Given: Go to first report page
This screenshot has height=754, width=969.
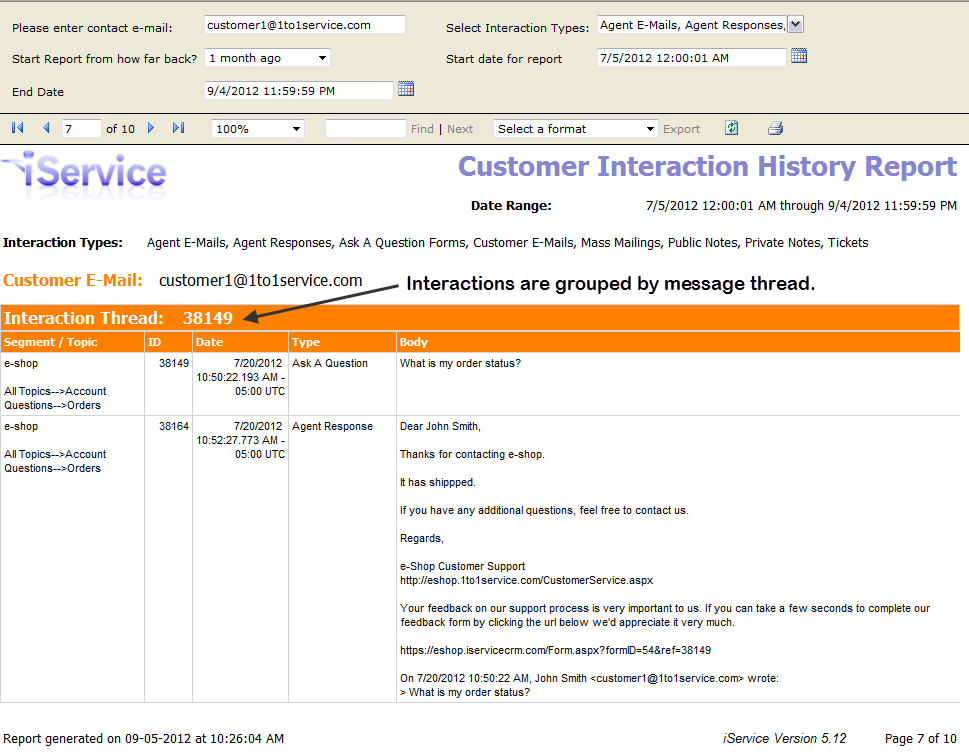Looking at the screenshot, I should tap(17, 128).
